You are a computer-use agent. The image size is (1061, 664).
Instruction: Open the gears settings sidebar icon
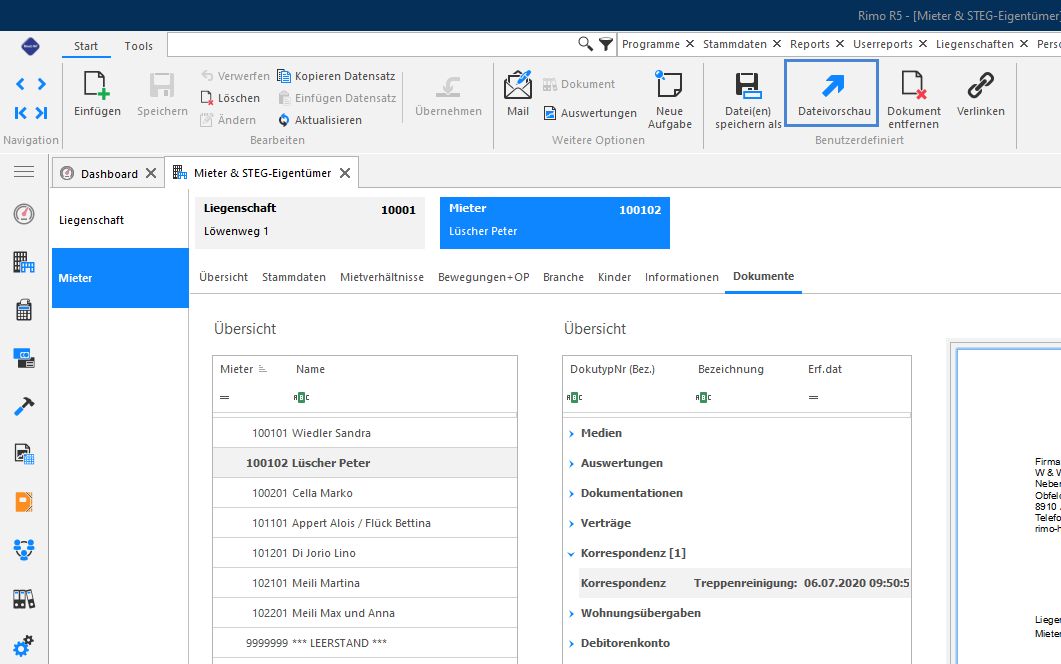coord(24,646)
